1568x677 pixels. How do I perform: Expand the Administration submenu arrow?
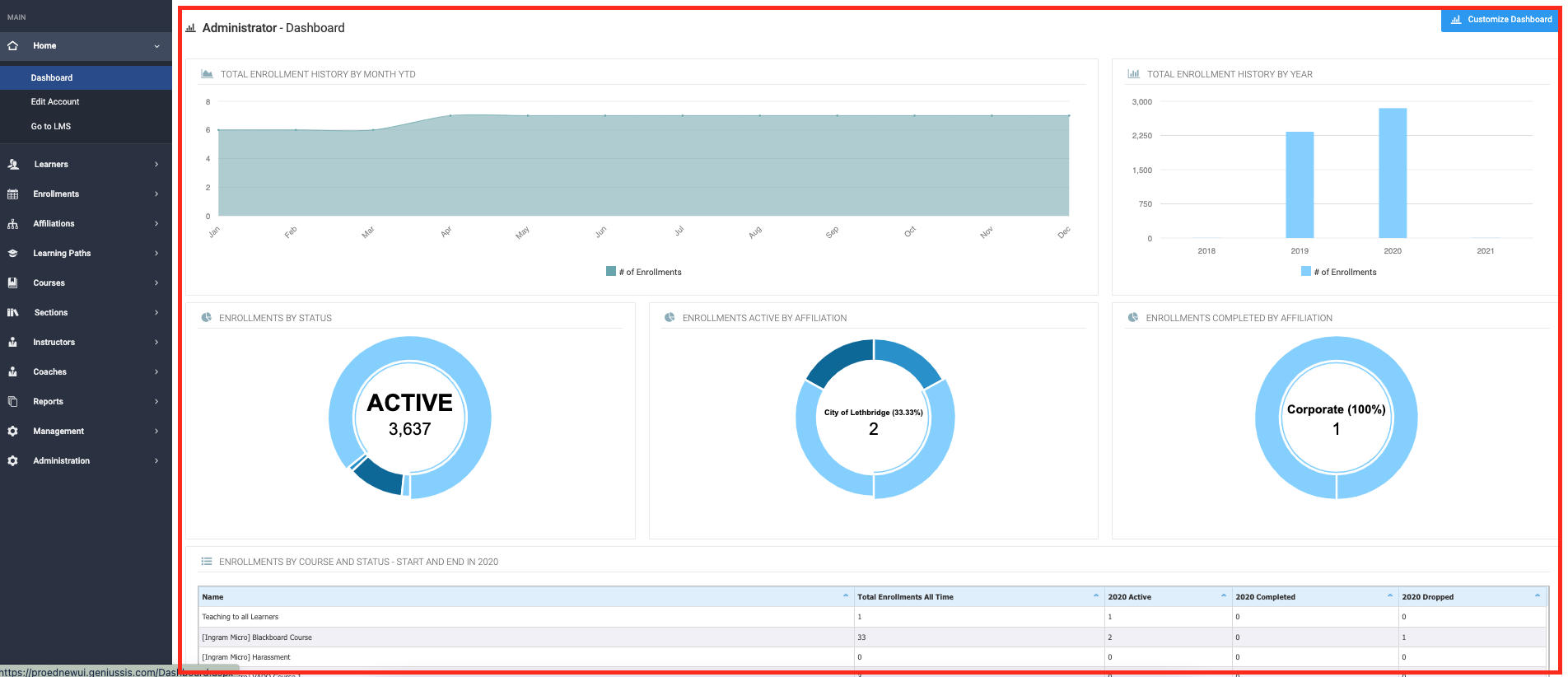click(156, 460)
